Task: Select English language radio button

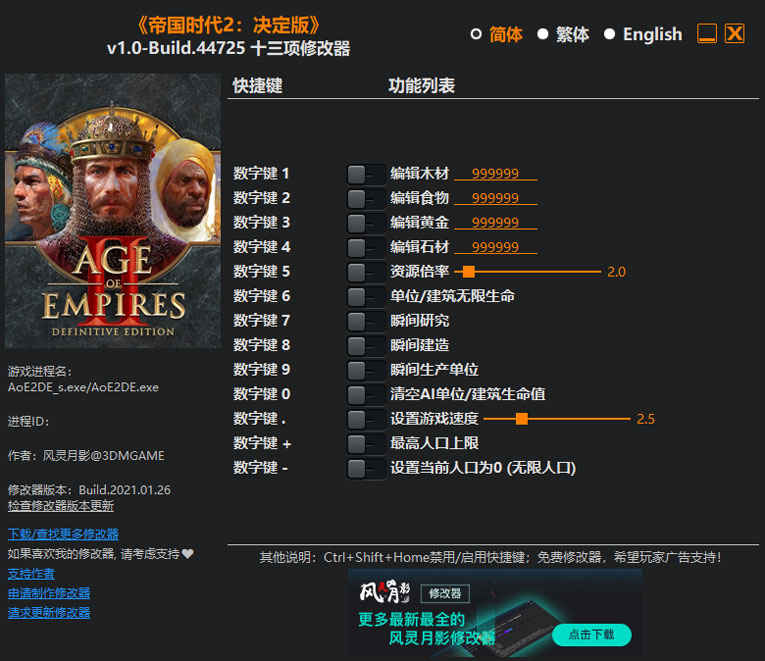Action: (609, 34)
